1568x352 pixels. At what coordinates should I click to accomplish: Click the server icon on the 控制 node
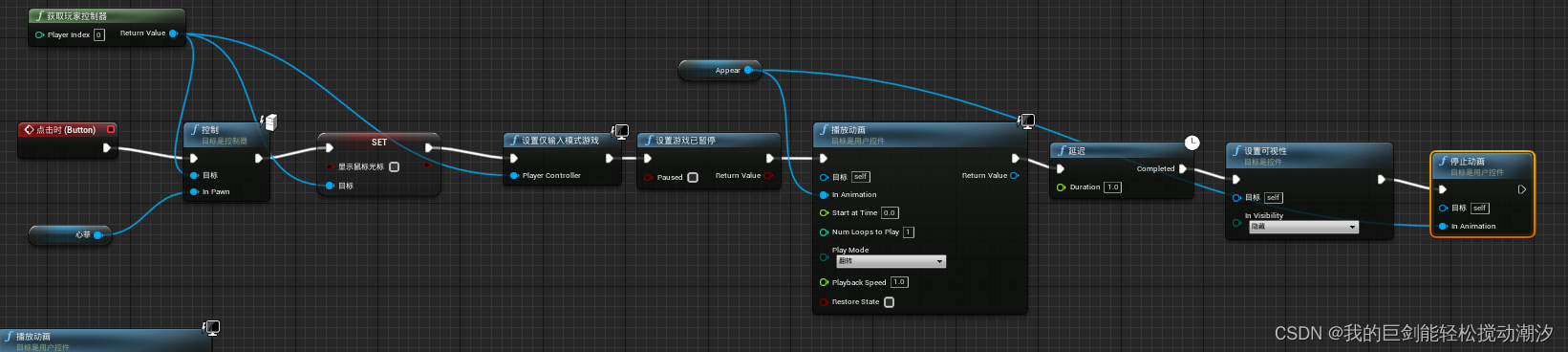pyautogui.click(x=270, y=122)
